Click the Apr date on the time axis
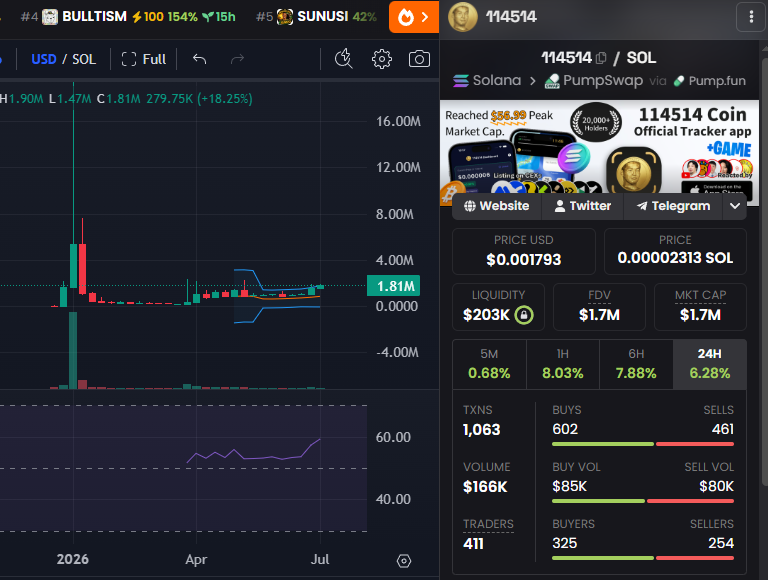Image resolution: width=768 pixels, height=580 pixels. [196, 559]
